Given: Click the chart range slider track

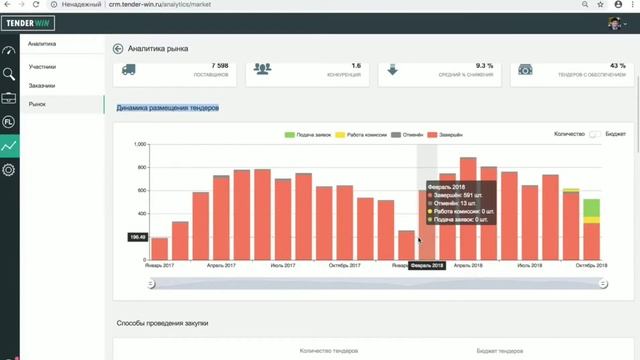Looking at the screenshot, I should pos(377,284).
